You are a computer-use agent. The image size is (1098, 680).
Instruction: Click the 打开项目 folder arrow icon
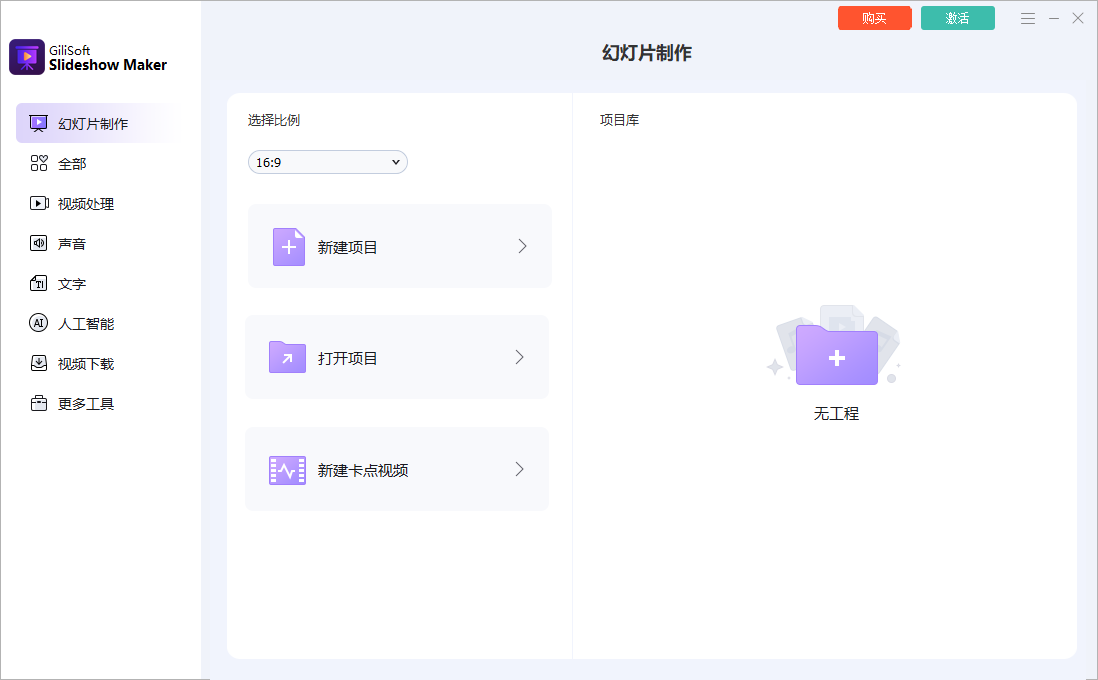coord(287,357)
